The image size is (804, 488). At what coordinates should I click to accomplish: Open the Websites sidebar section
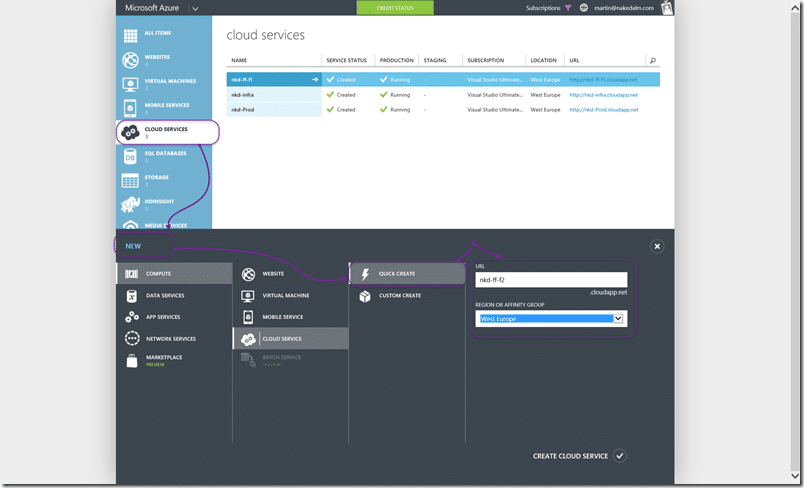[x=164, y=59]
